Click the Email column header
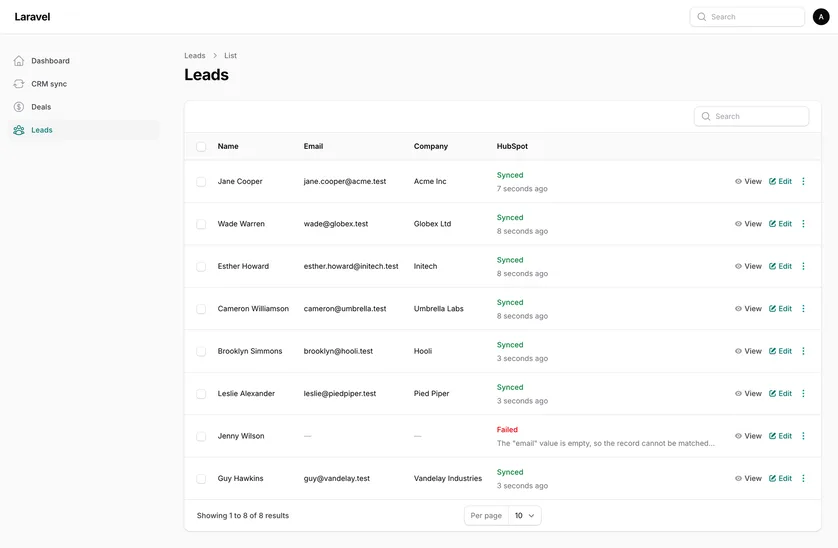 [x=313, y=146]
